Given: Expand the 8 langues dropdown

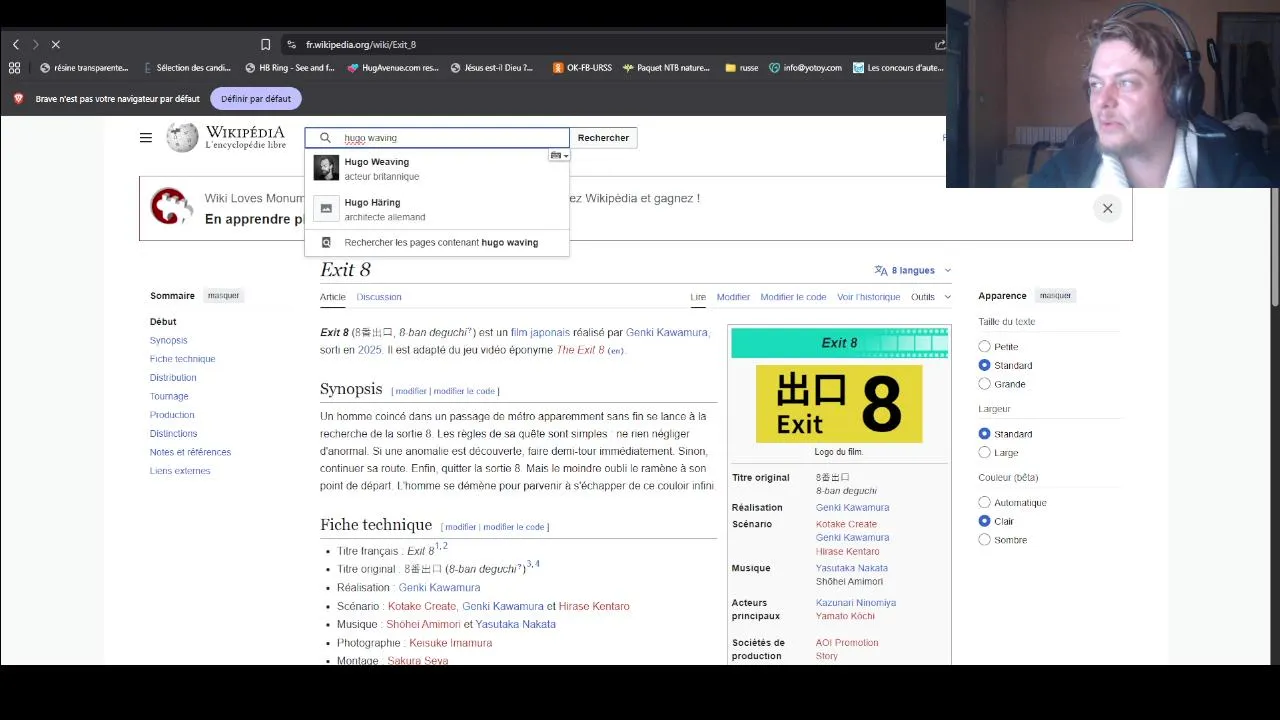Looking at the screenshot, I should click(x=913, y=270).
